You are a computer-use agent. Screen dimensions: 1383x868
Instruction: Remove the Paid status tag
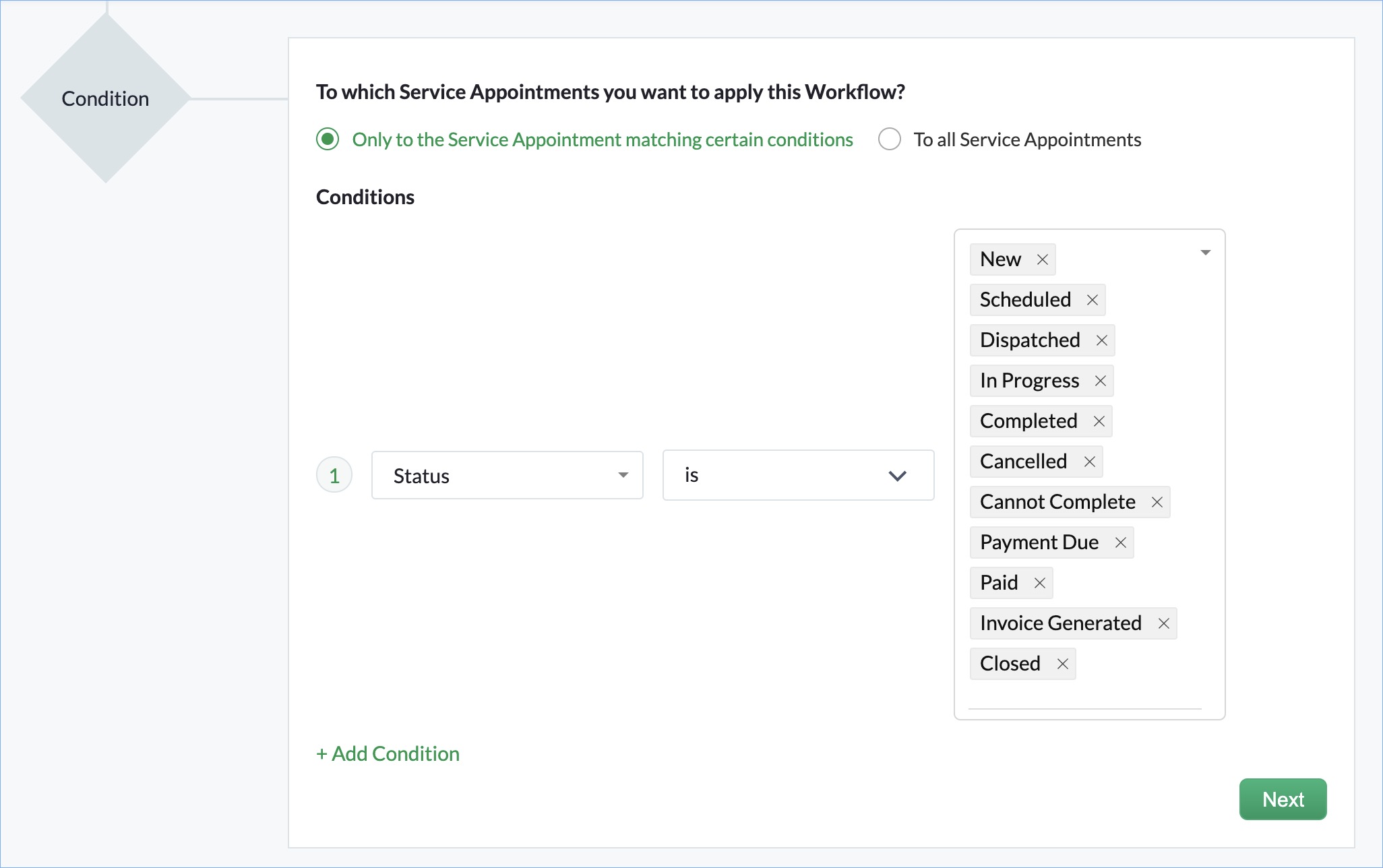1039,583
